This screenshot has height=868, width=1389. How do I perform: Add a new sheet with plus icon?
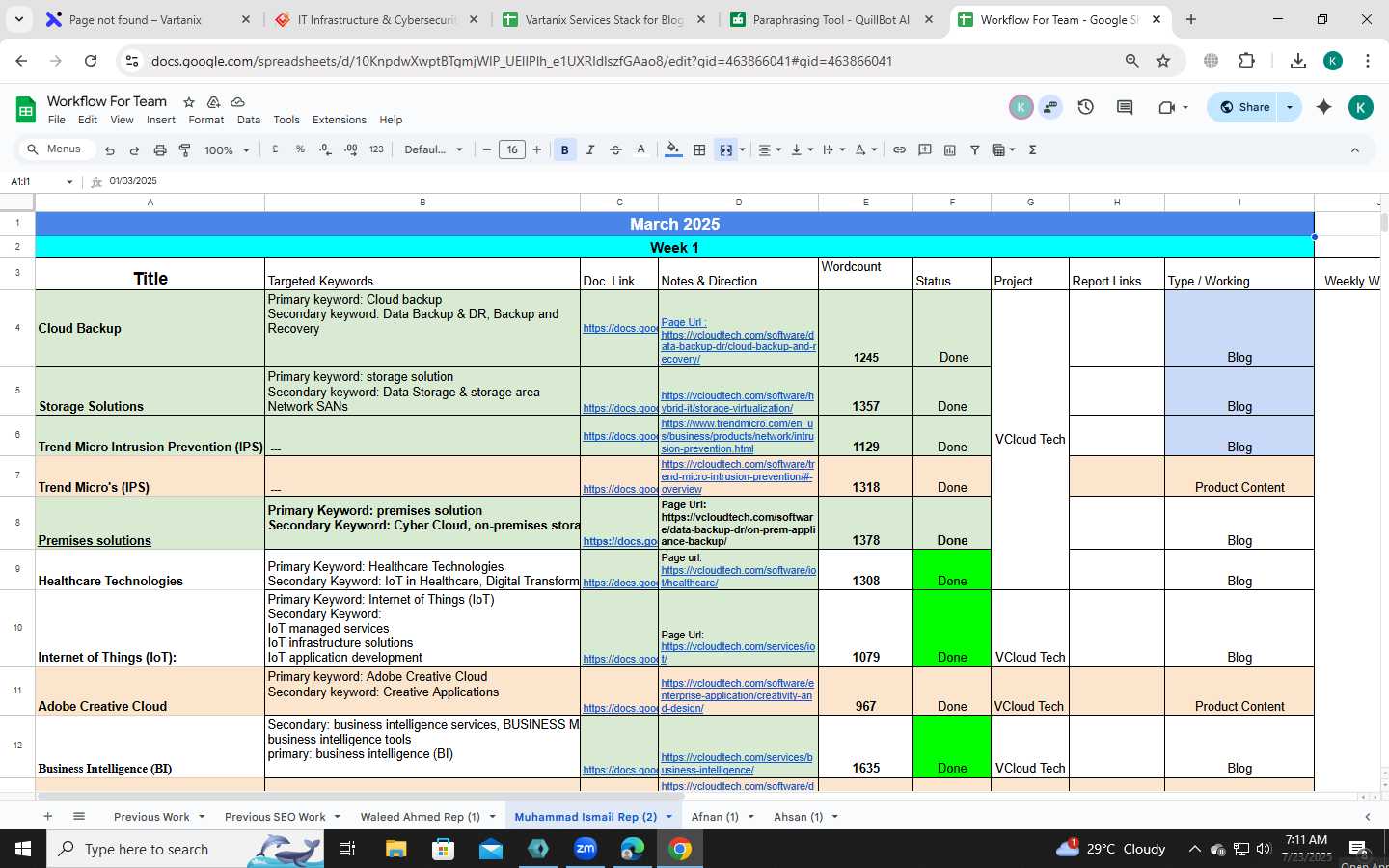point(47,816)
